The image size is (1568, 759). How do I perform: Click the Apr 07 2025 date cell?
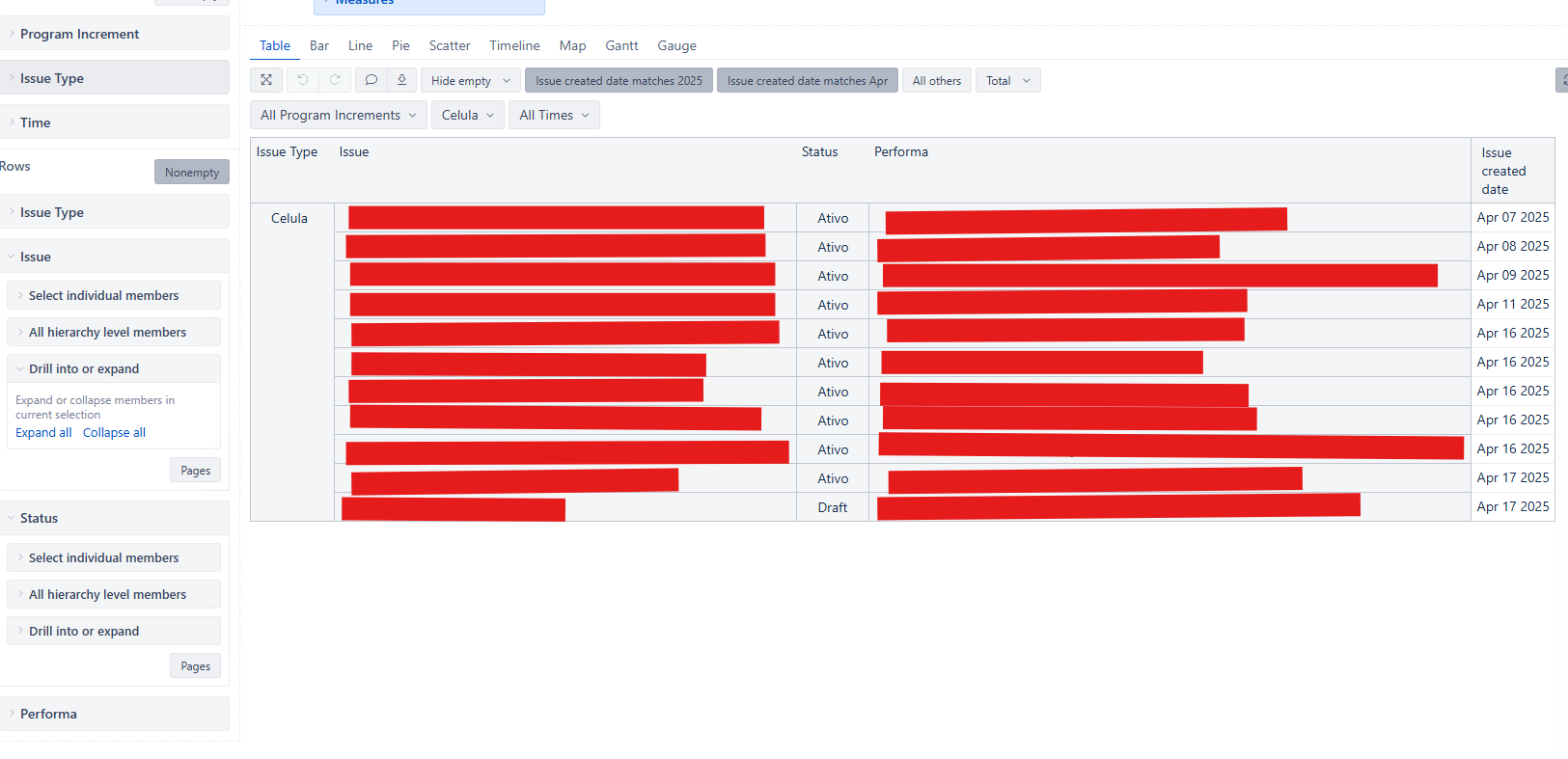coord(1512,217)
